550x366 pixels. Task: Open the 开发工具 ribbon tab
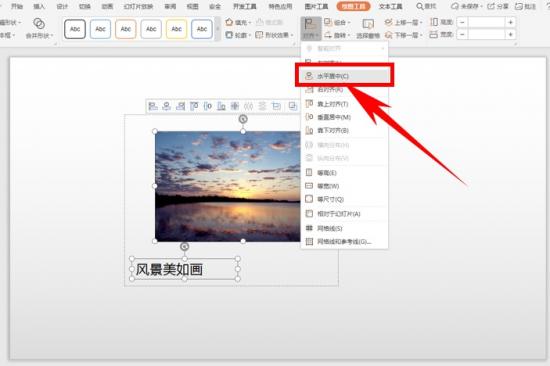pyautogui.click(x=244, y=6)
